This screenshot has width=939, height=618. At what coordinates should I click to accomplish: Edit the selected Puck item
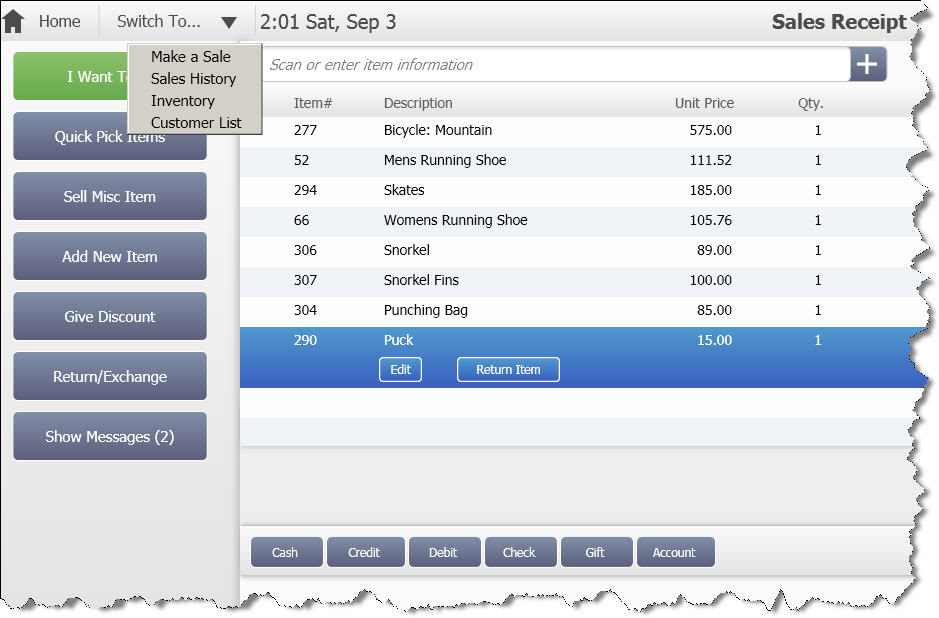400,370
